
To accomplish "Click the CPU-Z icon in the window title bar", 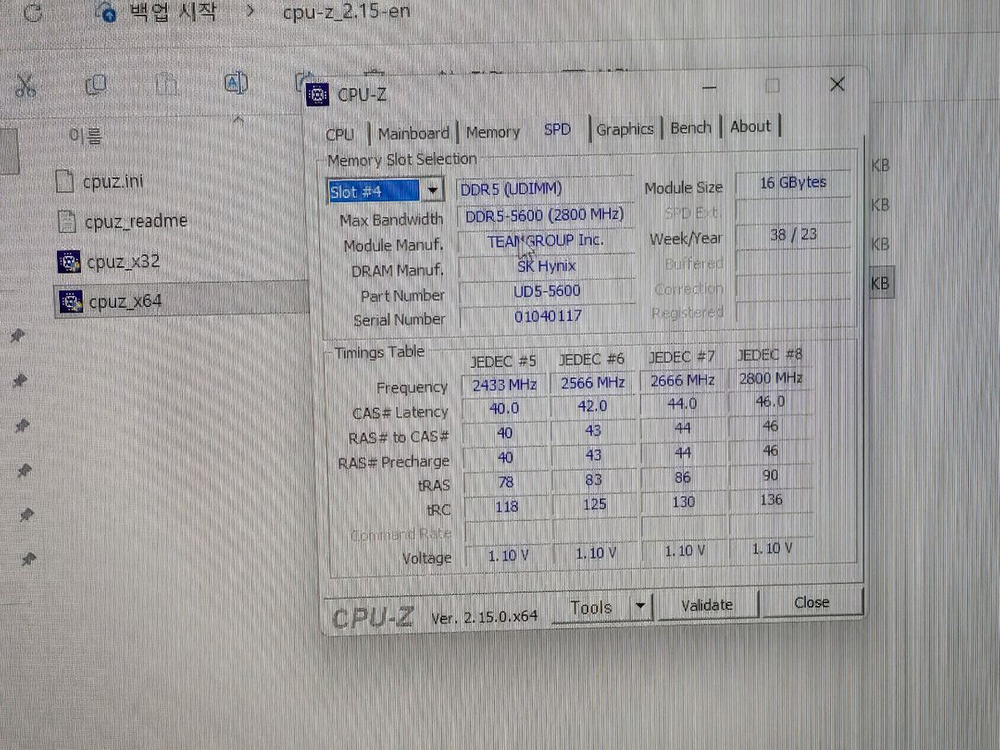I will [x=318, y=94].
